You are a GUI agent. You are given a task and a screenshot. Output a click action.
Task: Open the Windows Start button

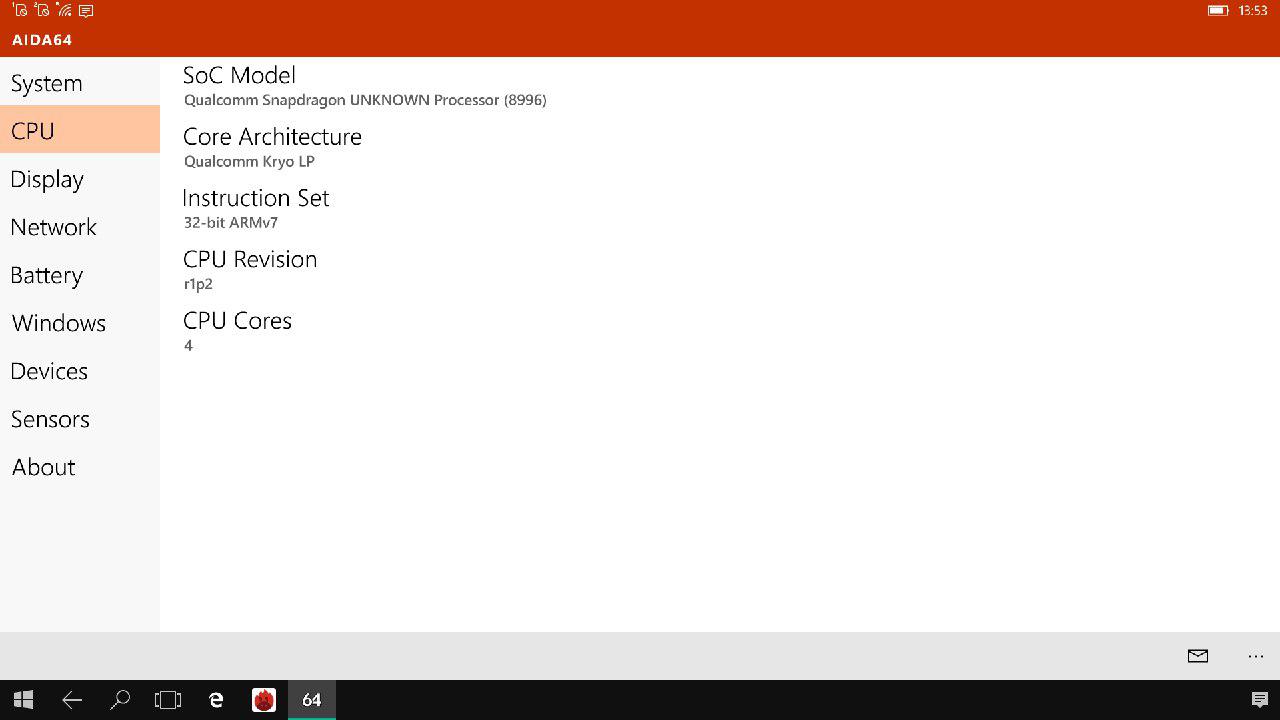coord(24,700)
